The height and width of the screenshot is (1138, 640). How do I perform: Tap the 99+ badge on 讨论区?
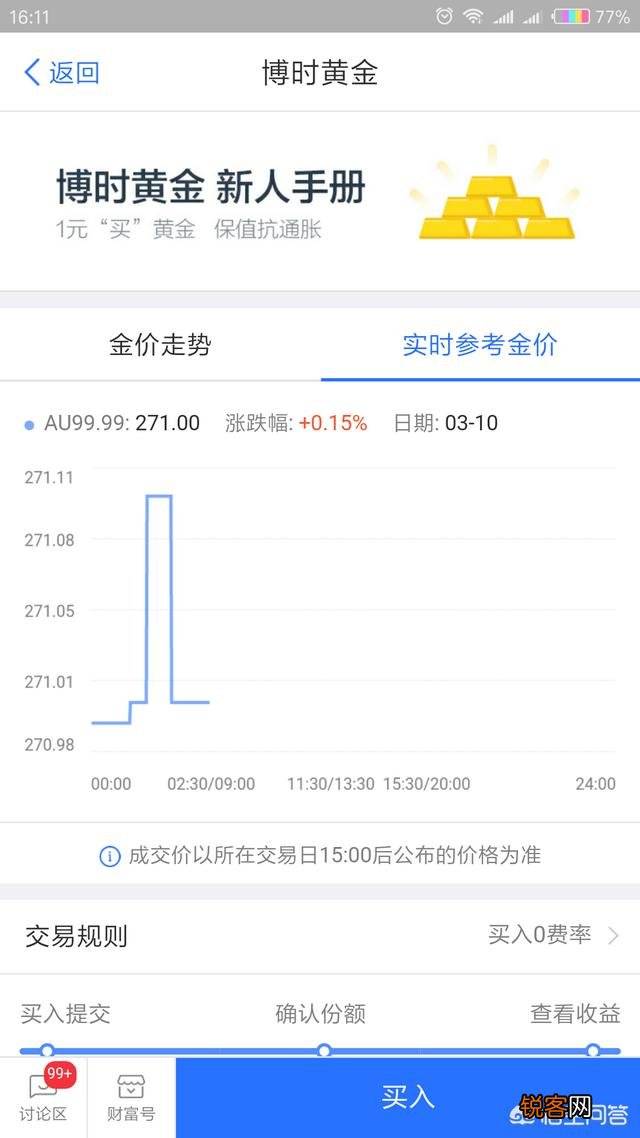click(60, 1073)
